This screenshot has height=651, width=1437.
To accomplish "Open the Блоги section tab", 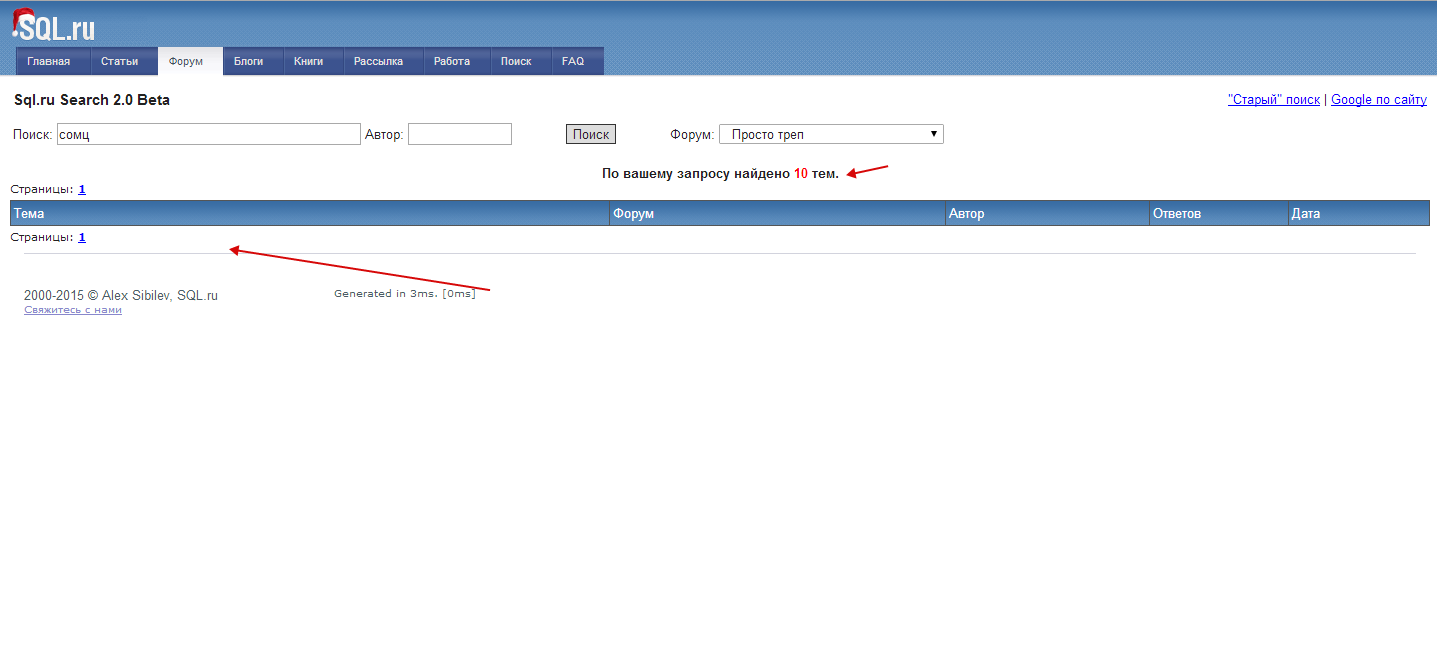I will point(249,61).
